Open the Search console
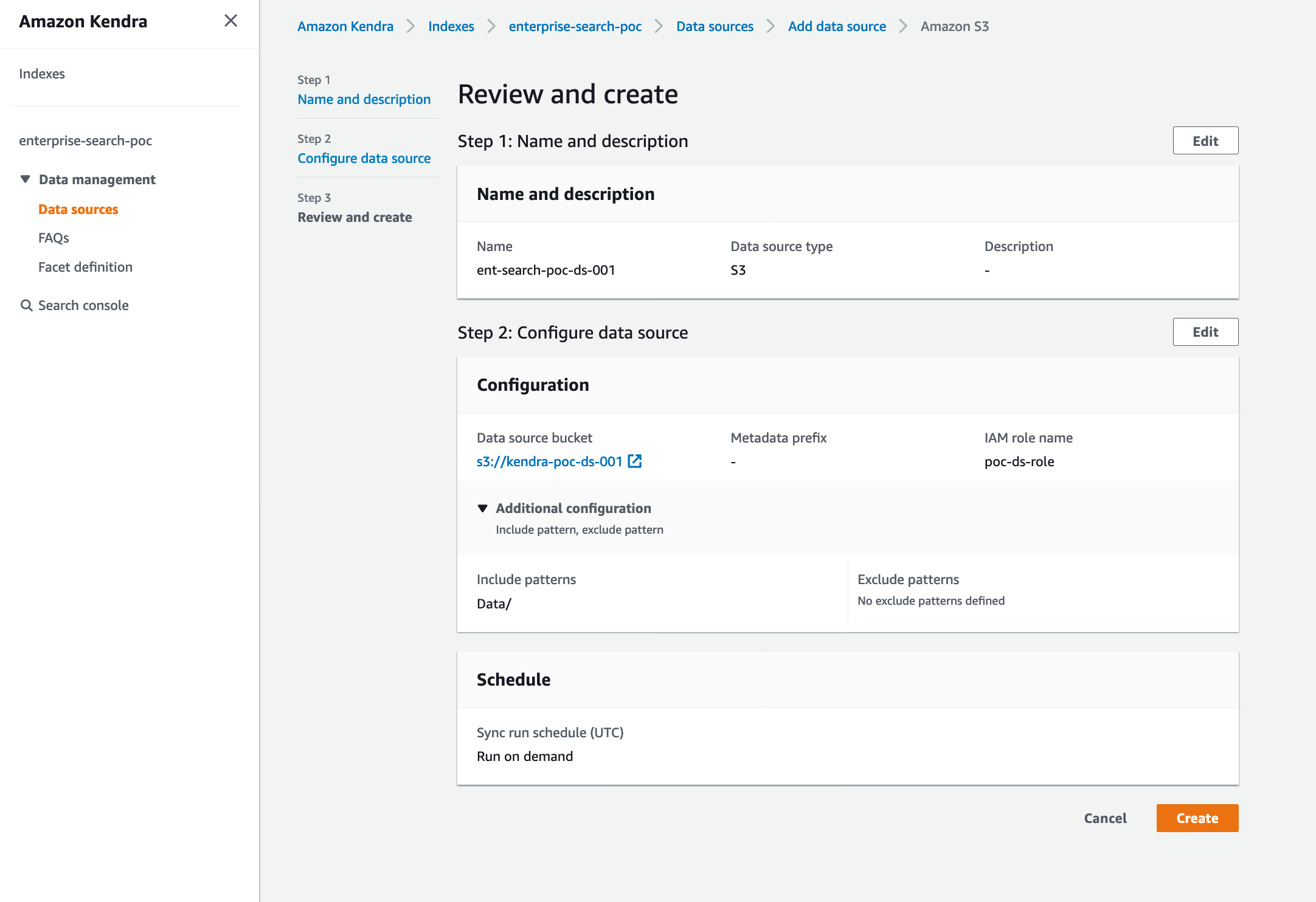The image size is (1316, 902). [x=83, y=305]
